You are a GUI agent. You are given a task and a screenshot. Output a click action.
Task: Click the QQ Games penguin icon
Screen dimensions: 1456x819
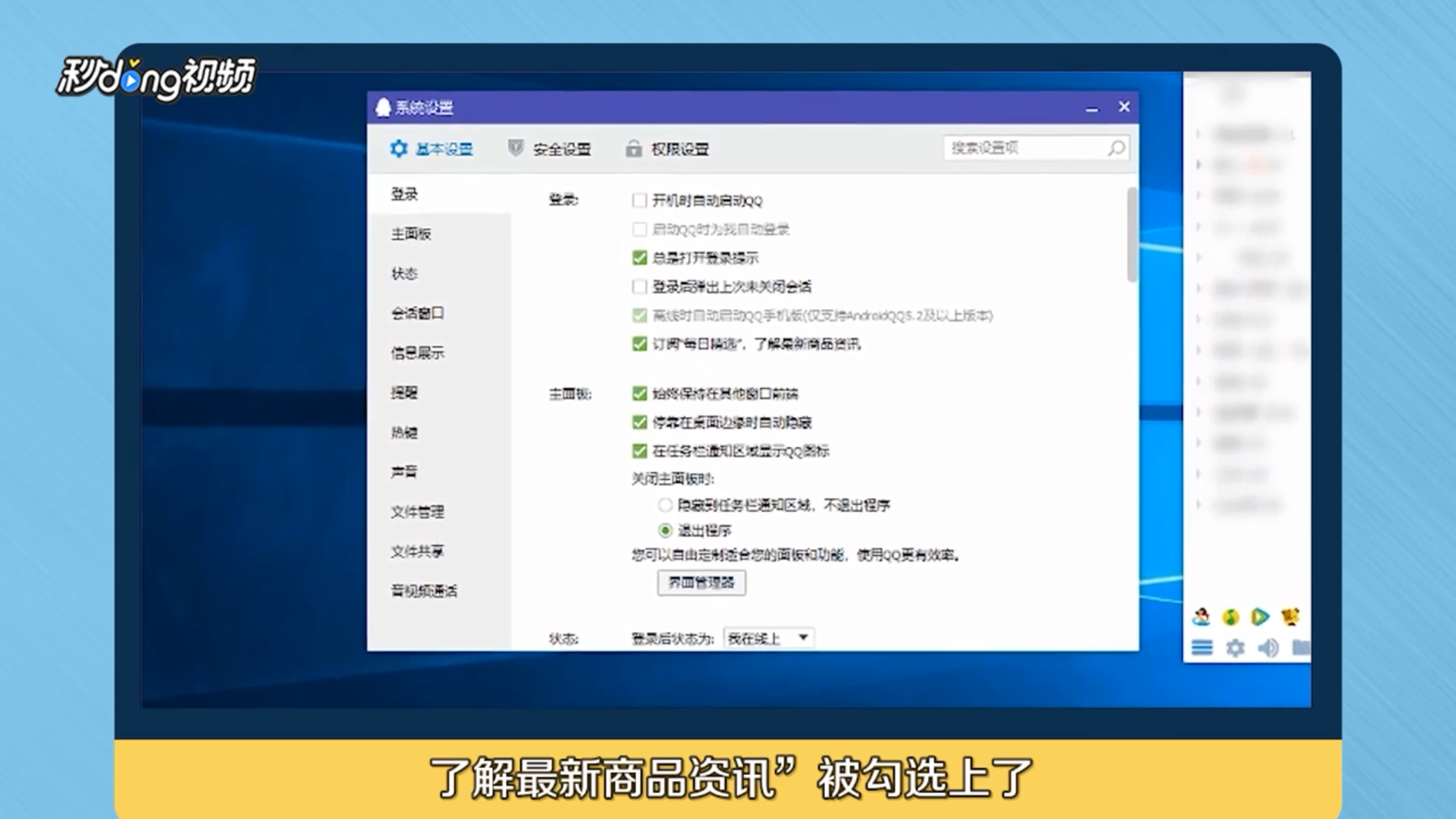click(1203, 617)
